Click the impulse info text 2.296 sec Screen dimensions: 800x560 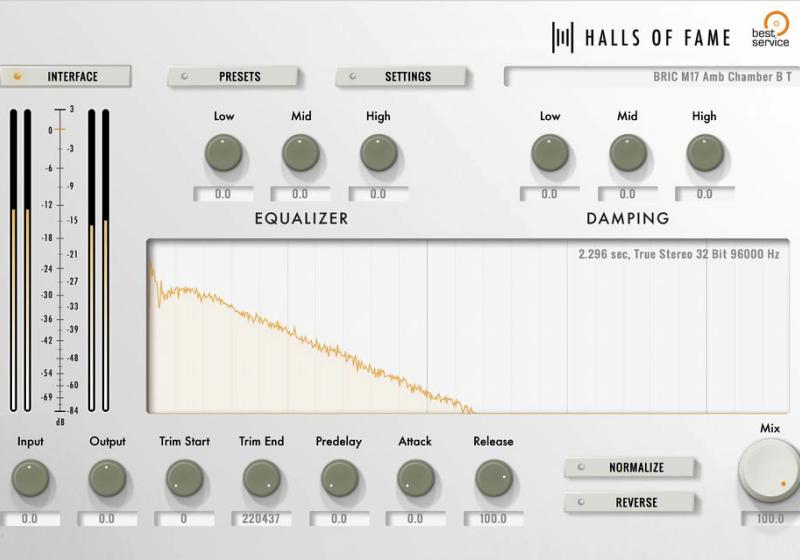(x=679, y=254)
